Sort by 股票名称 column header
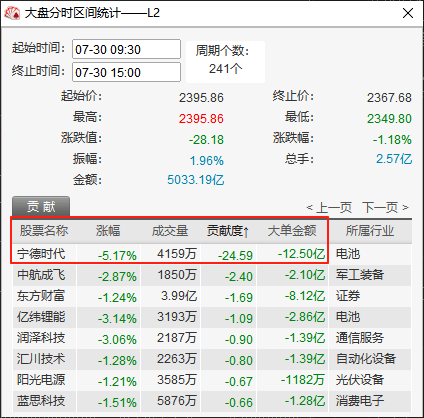This screenshot has height=418, width=424. [44, 231]
